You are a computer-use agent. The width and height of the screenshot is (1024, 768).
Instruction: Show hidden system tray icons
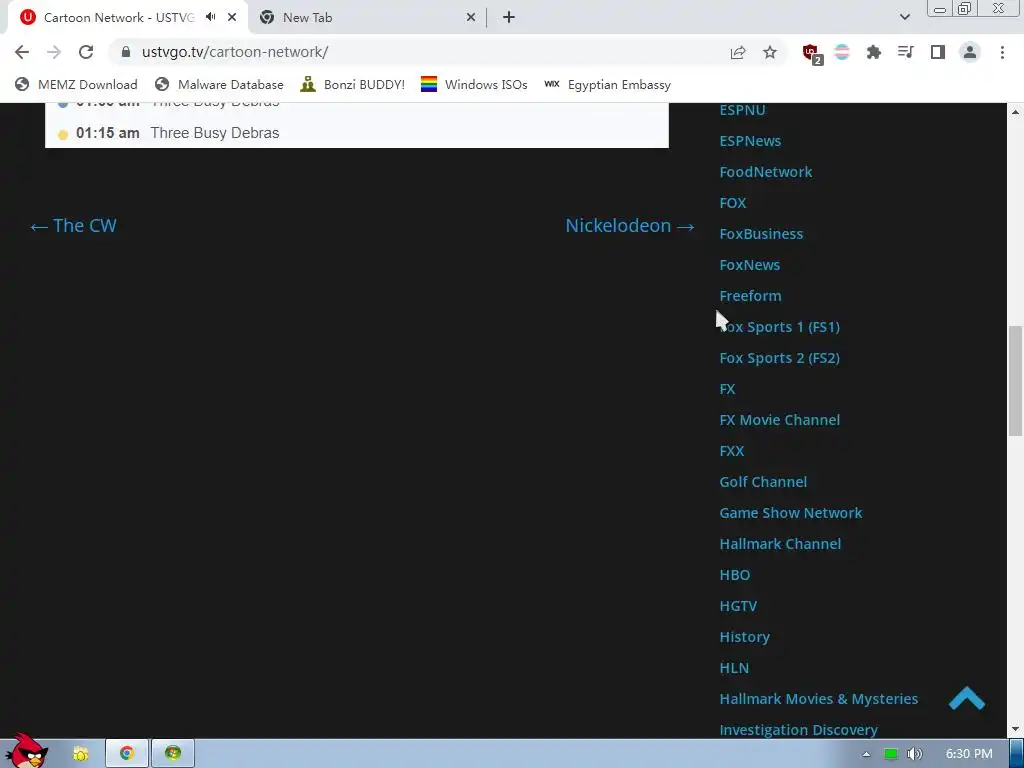tap(866, 754)
